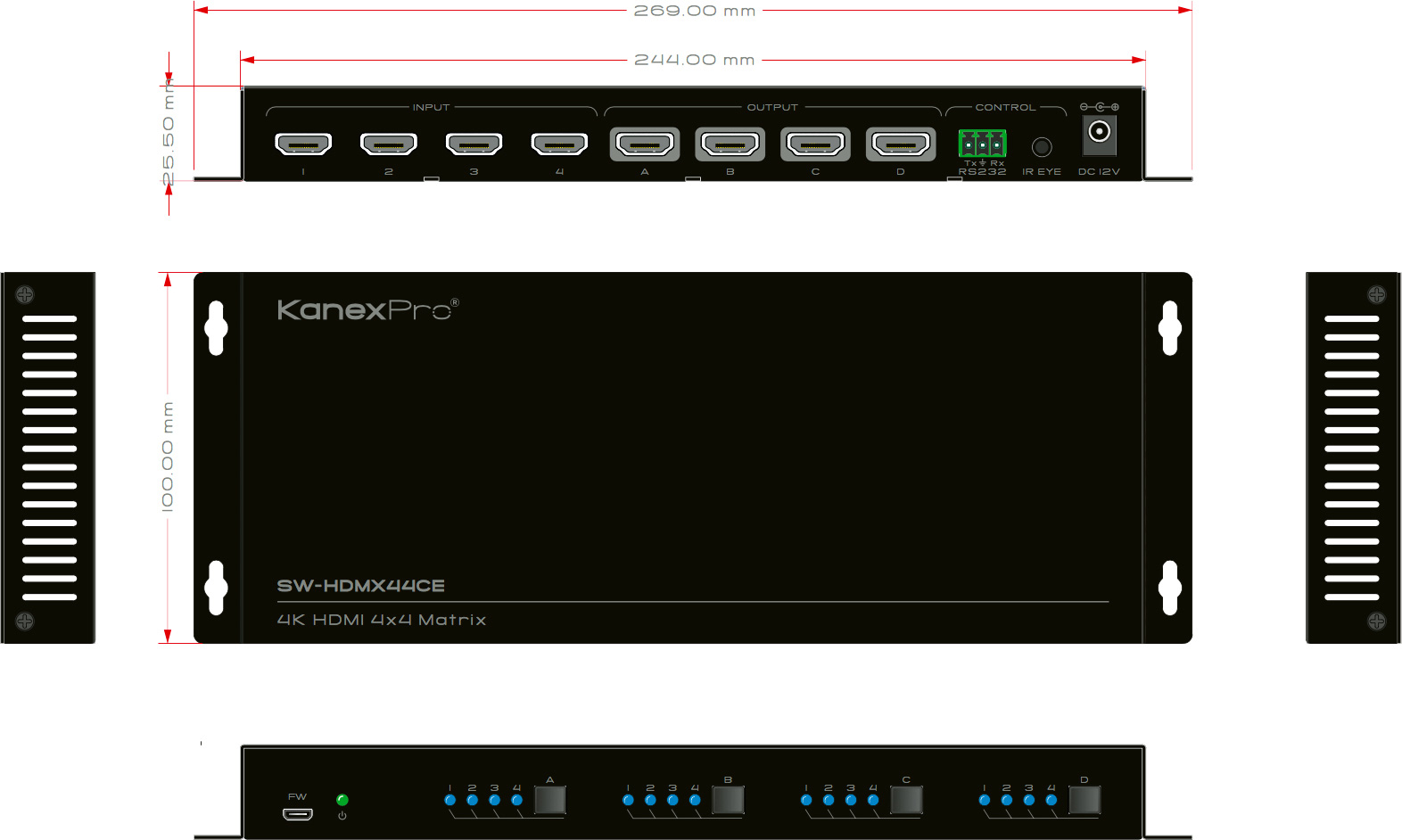
Task: Click the 244.00 mm dimension label
Action: pos(695,60)
